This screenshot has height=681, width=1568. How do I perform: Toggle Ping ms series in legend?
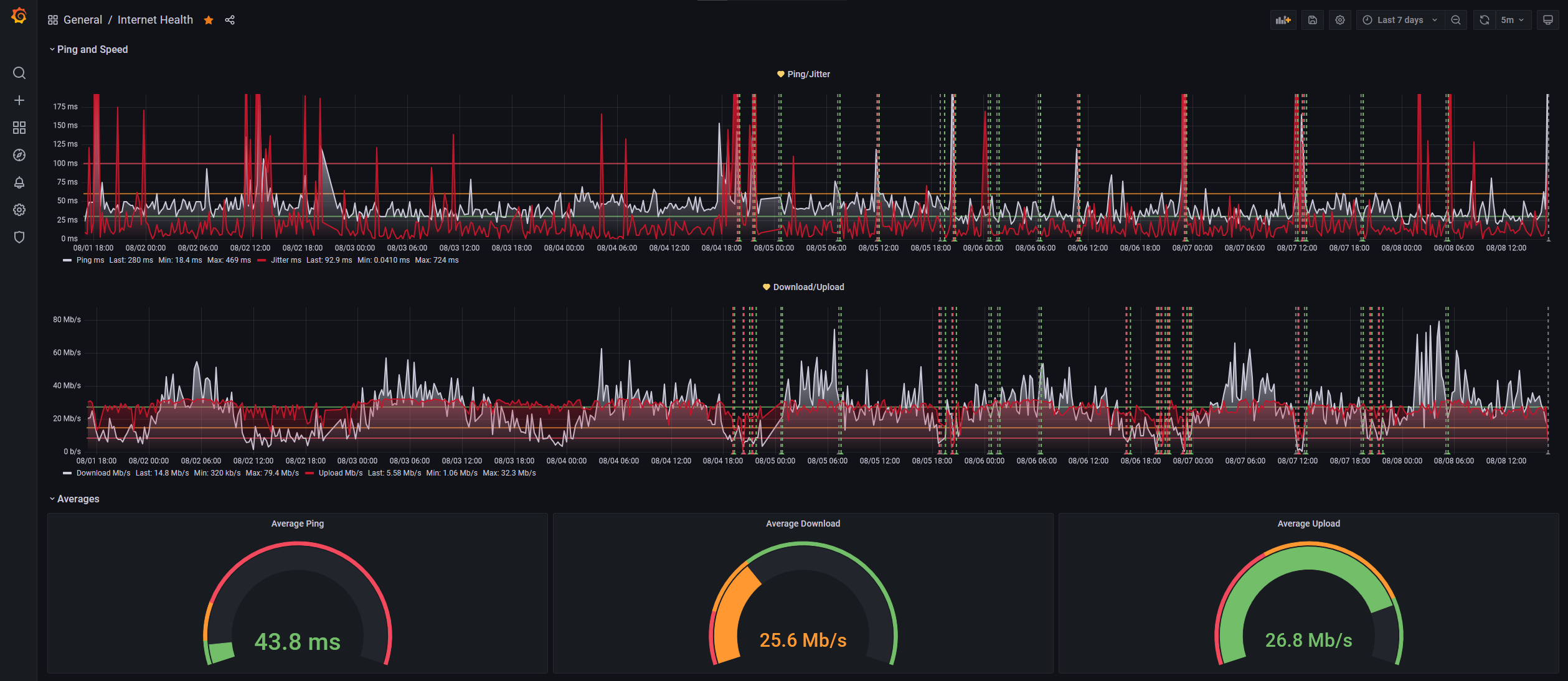[x=90, y=260]
